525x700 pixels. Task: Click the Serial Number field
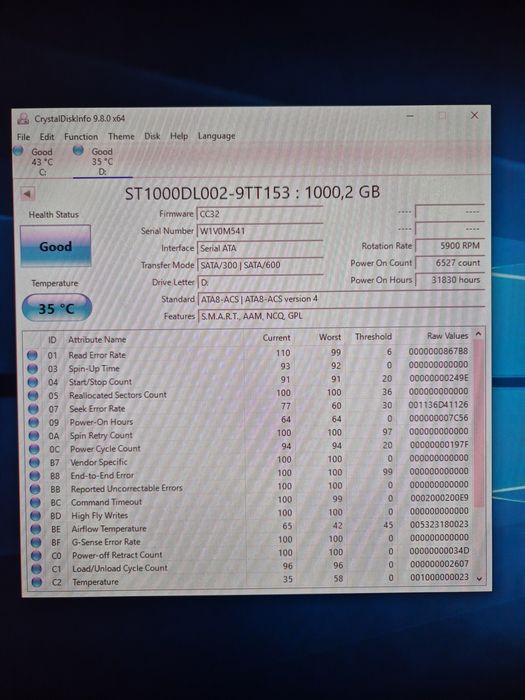coord(260,231)
